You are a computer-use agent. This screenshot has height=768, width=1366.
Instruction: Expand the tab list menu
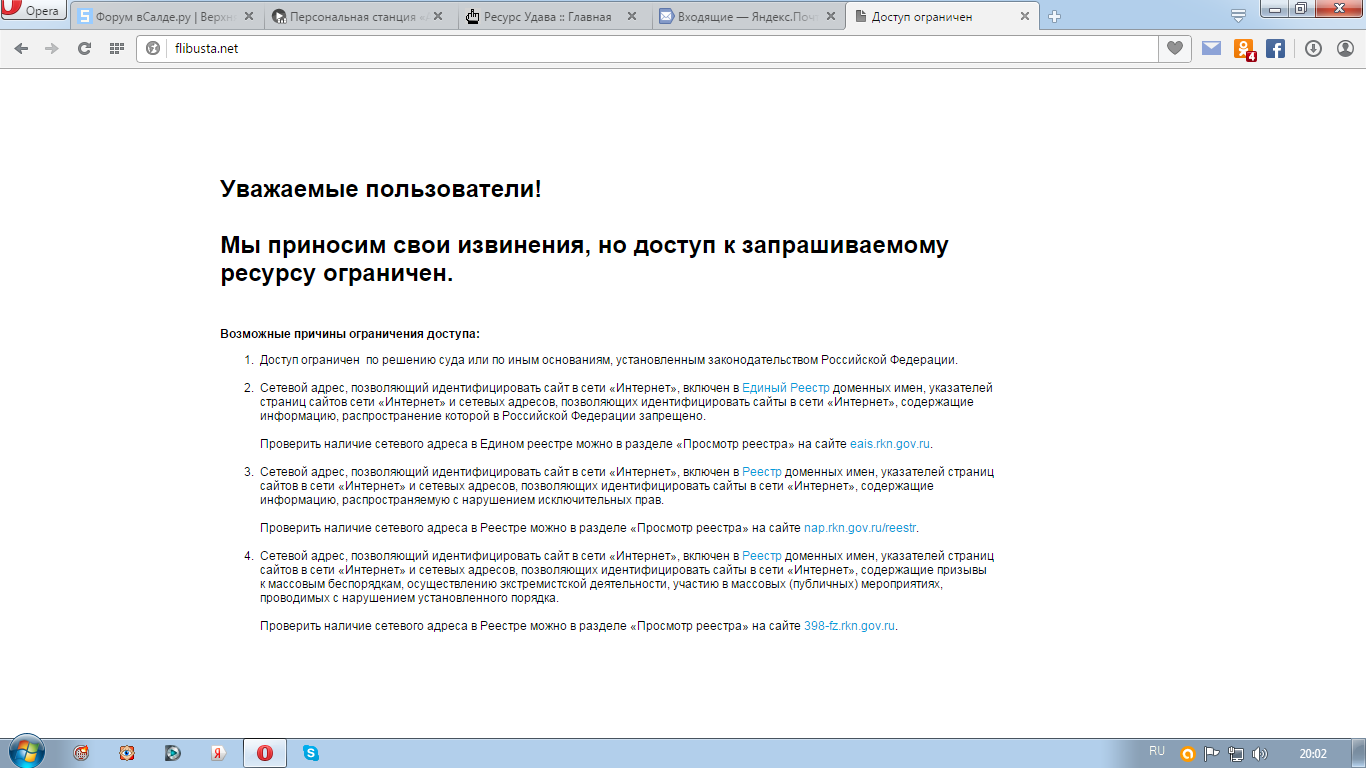(x=1238, y=16)
